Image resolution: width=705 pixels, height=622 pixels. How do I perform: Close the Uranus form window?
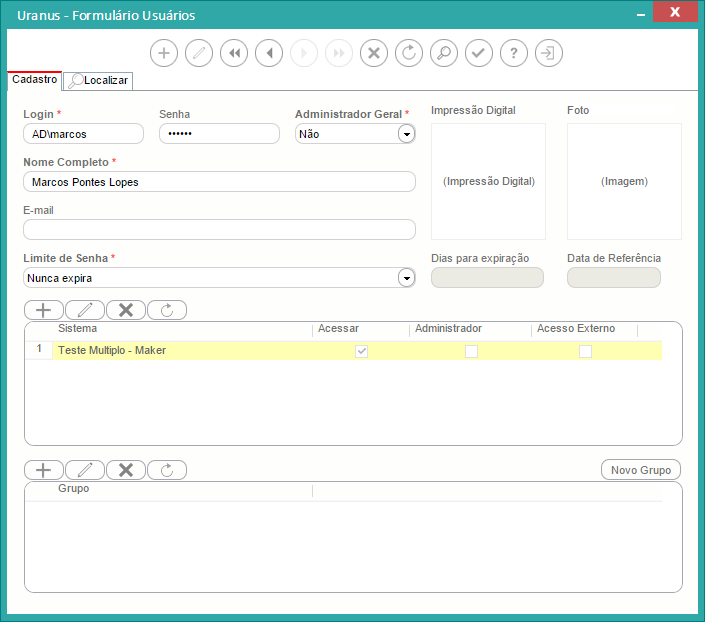[x=675, y=12]
